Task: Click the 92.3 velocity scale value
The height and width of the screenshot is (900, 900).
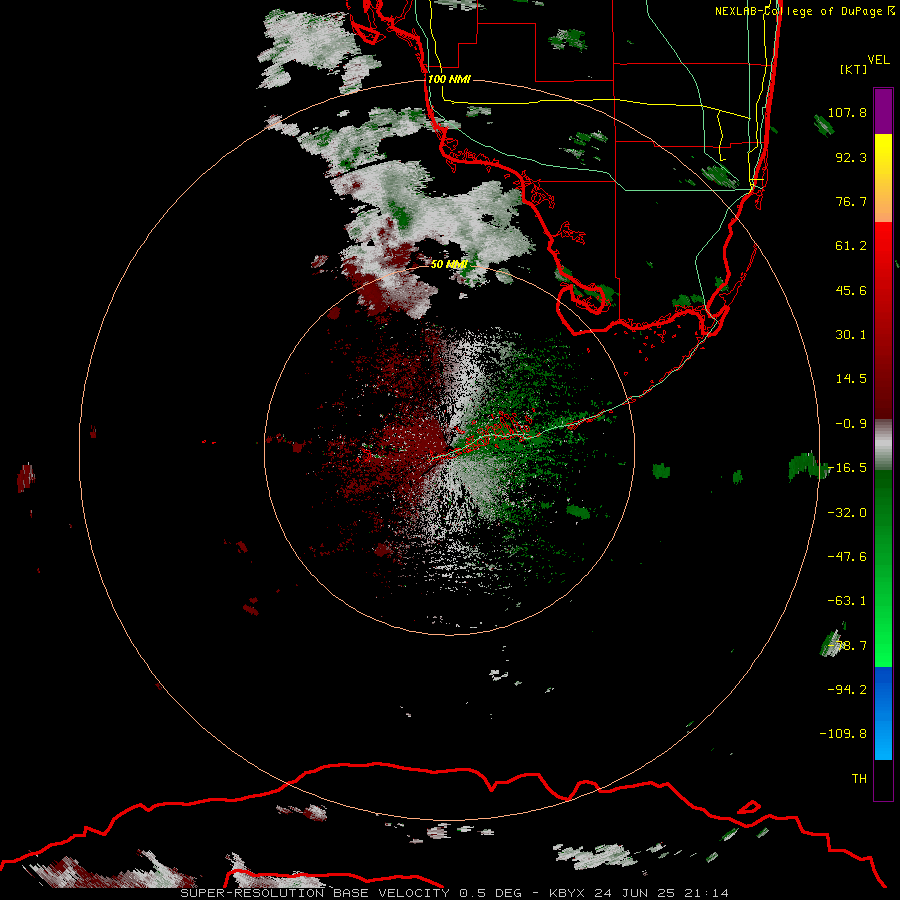Action: coord(851,157)
